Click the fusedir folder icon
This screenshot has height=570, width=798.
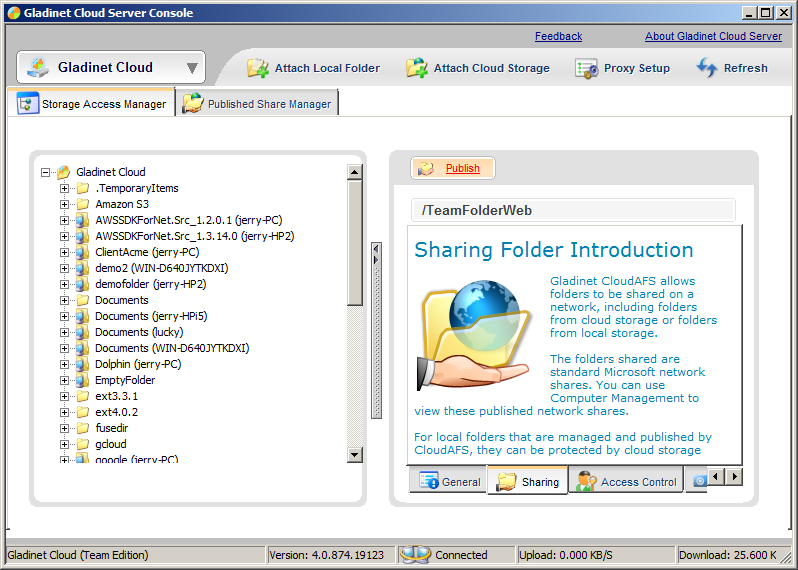tap(83, 428)
